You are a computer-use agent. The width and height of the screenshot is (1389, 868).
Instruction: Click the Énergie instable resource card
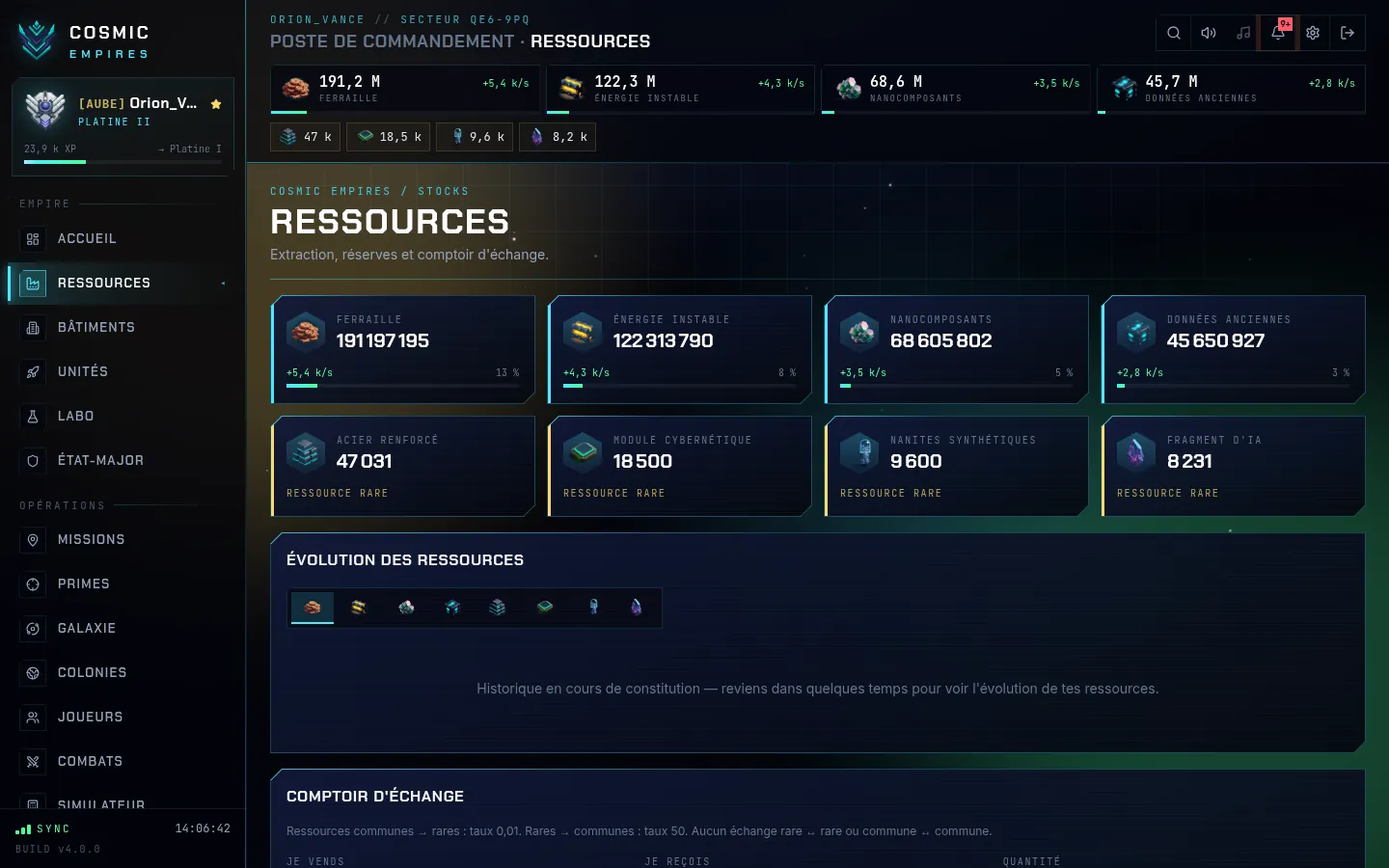tap(680, 349)
